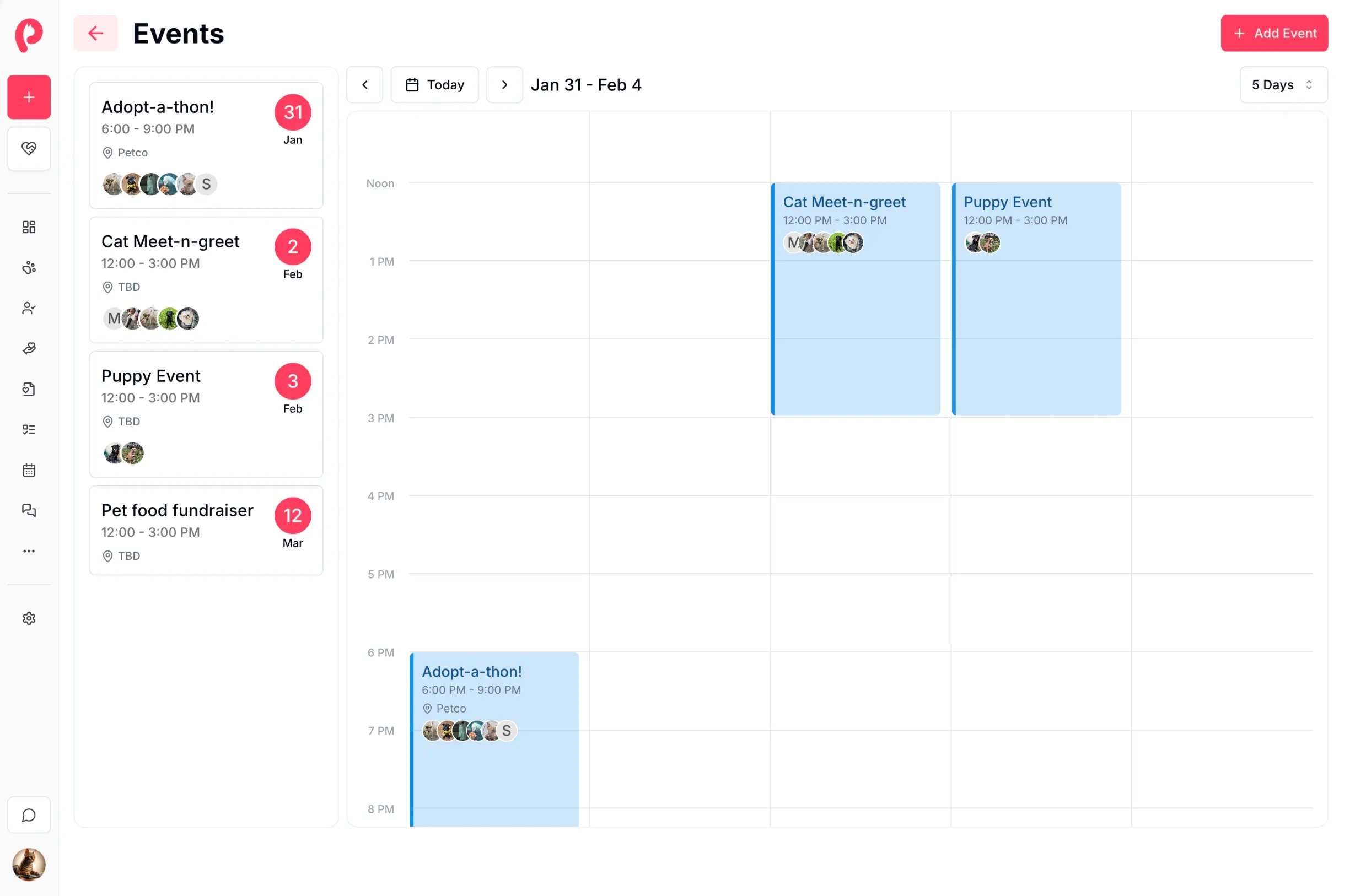Click the favorites/bookmarks icon in sidebar

click(x=28, y=148)
